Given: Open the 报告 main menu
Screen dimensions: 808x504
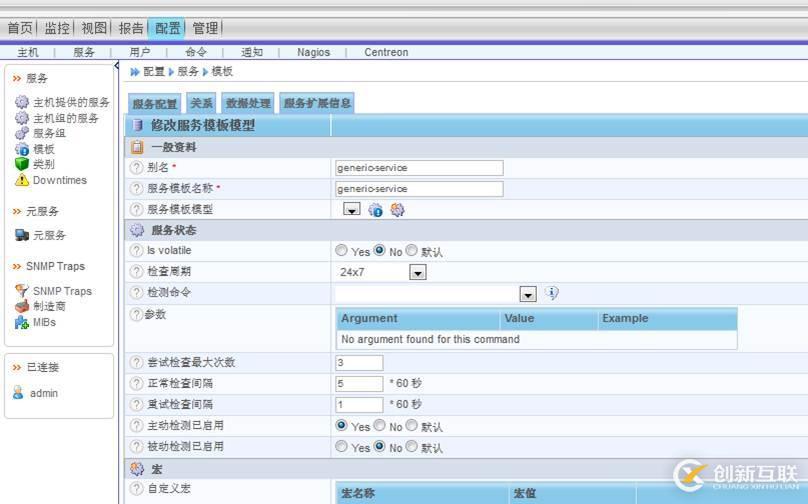Looking at the screenshot, I should click(131, 28).
